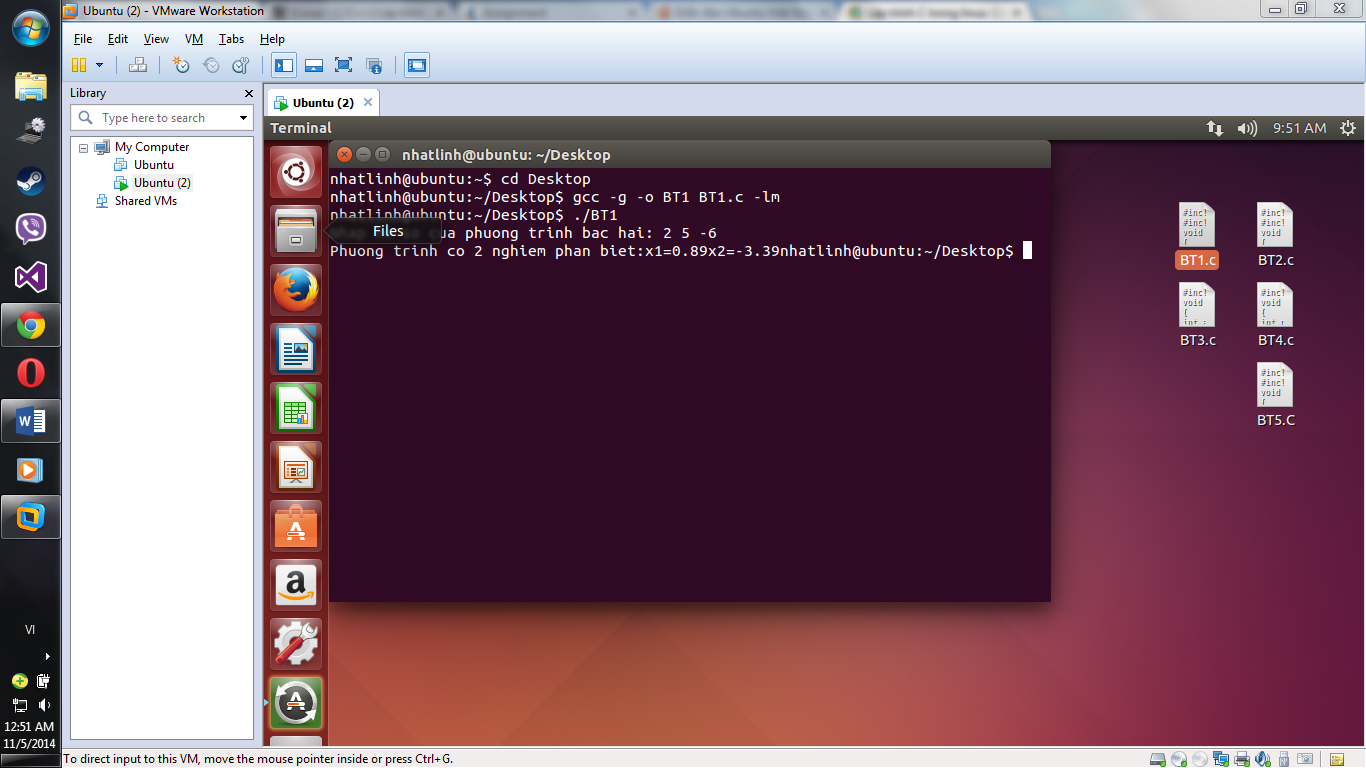
Task: Open the suspend button dropdown arrow
Action: [99, 64]
